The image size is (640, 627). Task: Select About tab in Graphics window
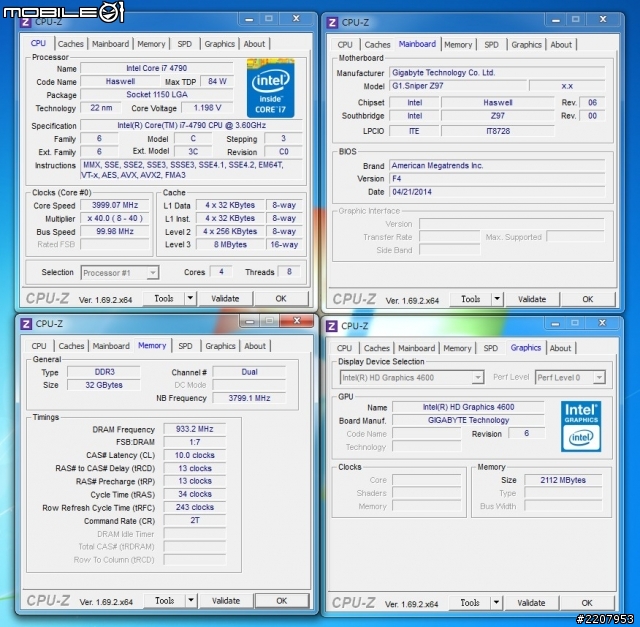tap(560, 348)
